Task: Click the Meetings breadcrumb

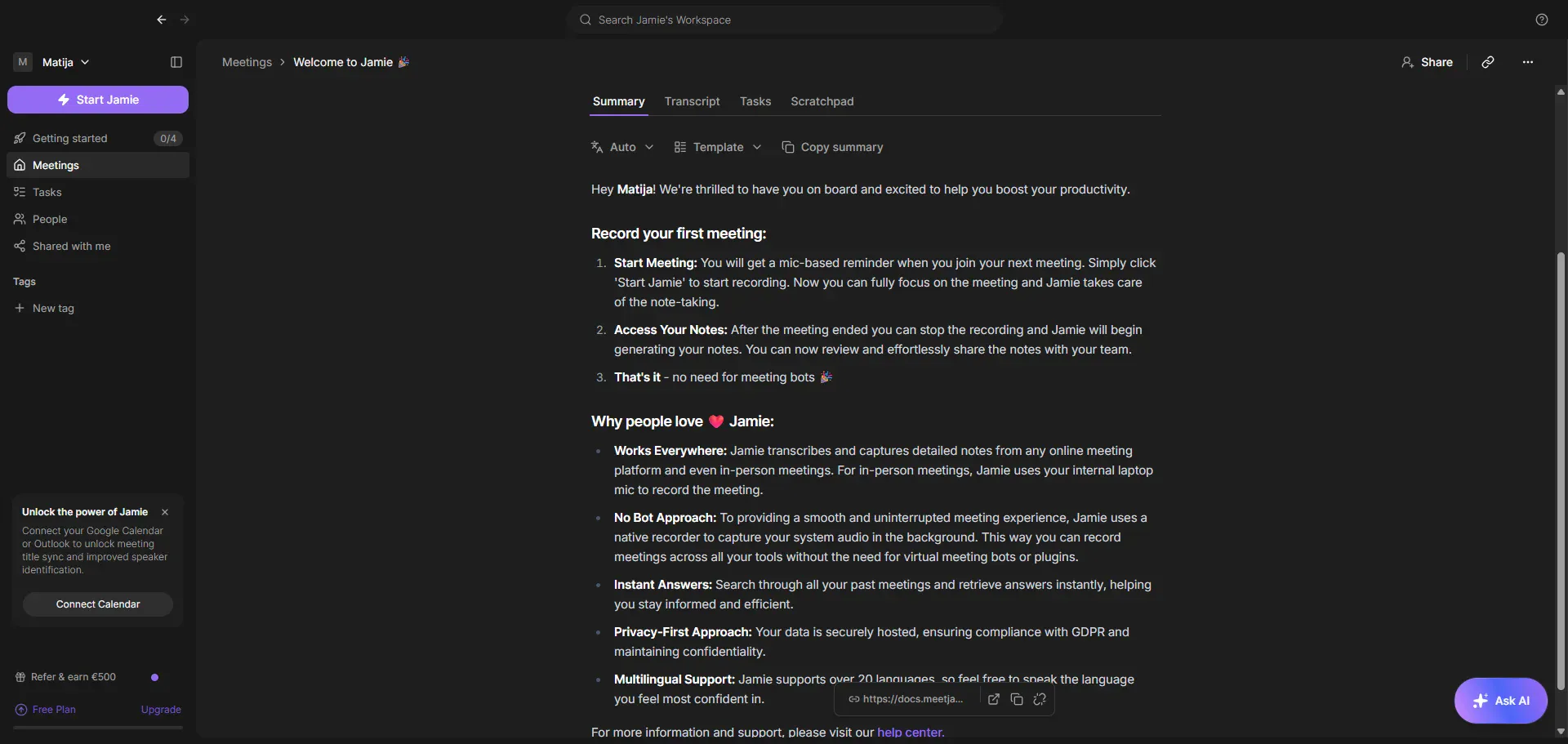Action: point(247,62)
